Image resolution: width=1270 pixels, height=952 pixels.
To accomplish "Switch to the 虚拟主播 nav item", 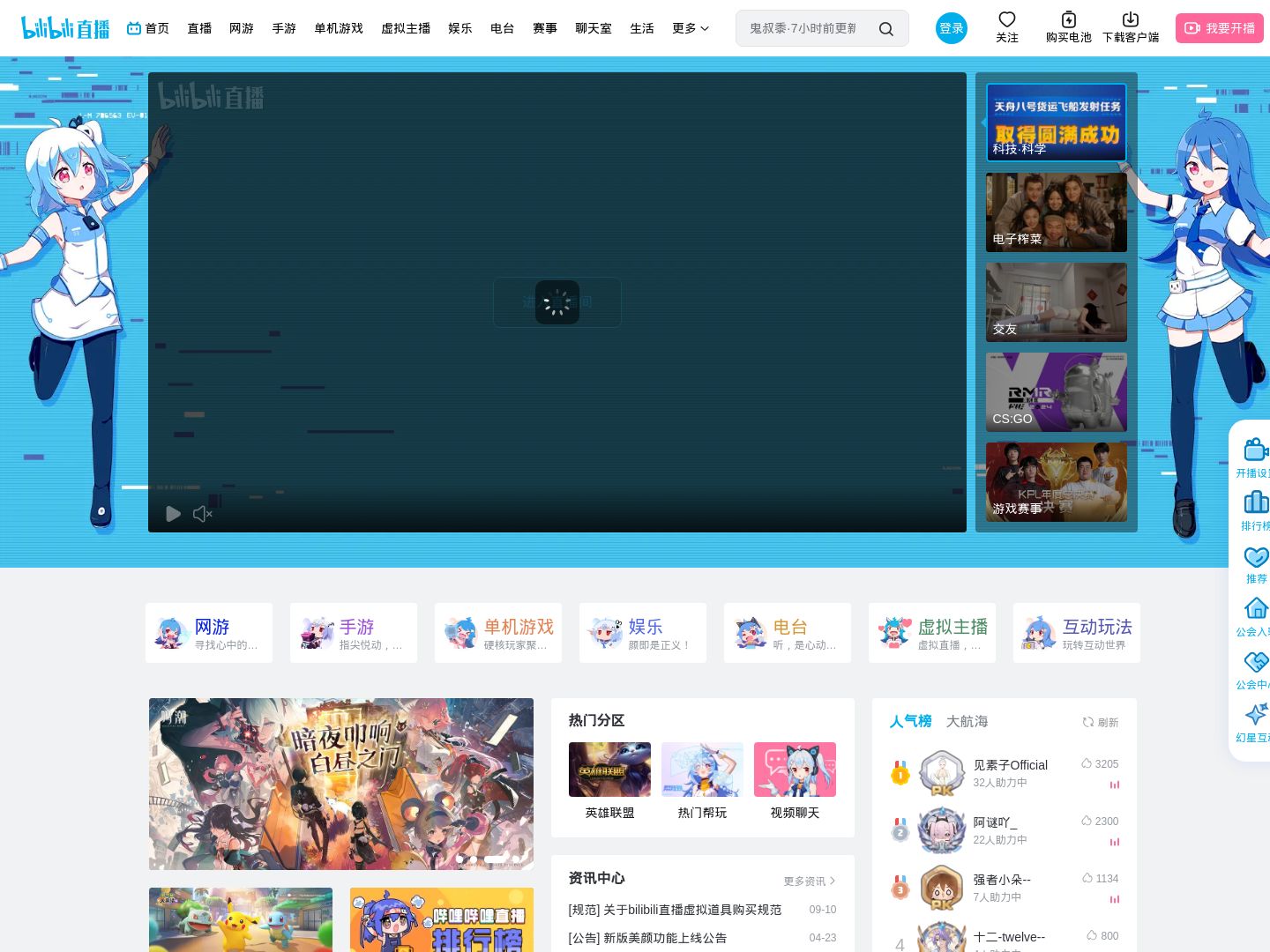I will [406, 28].
